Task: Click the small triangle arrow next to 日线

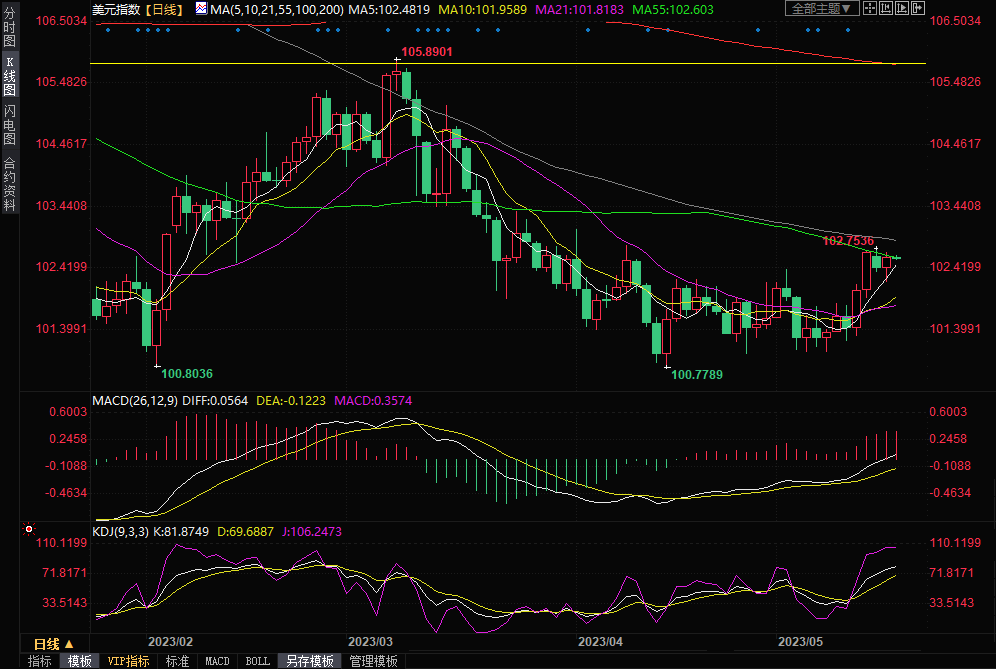Action: 69,644
